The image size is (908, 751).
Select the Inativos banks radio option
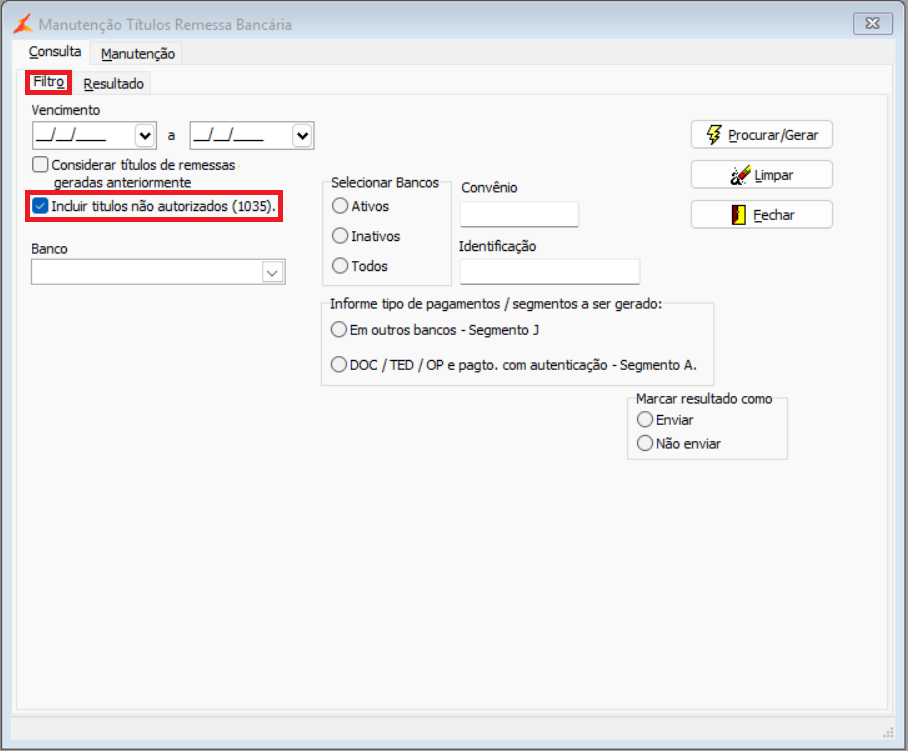coord(340,236)
